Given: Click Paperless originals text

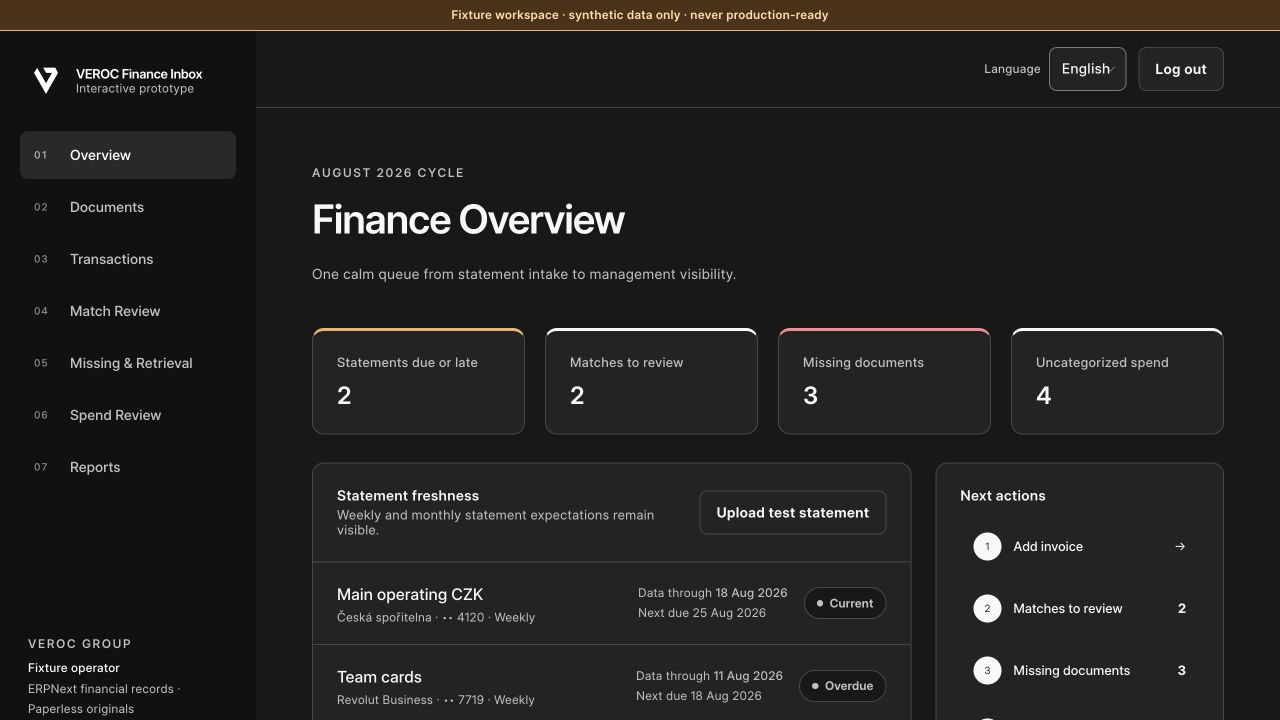Looking at the screenshot, I should tap(81, 709).
